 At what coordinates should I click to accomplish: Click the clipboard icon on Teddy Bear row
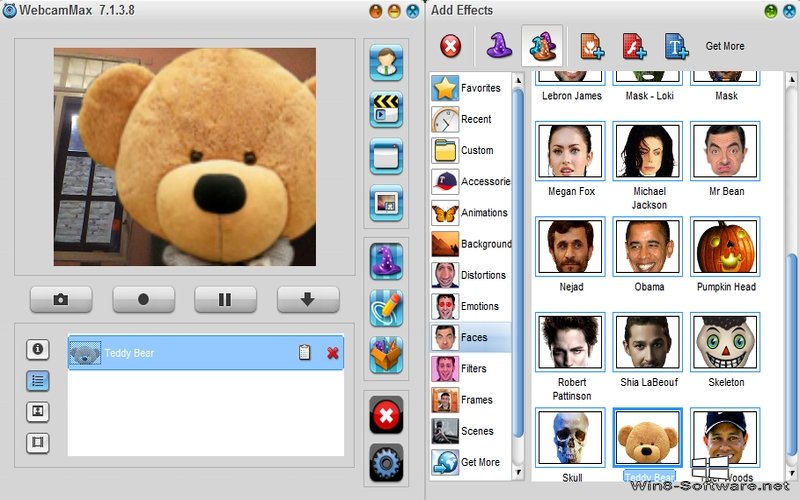click(x=304, y=352)
